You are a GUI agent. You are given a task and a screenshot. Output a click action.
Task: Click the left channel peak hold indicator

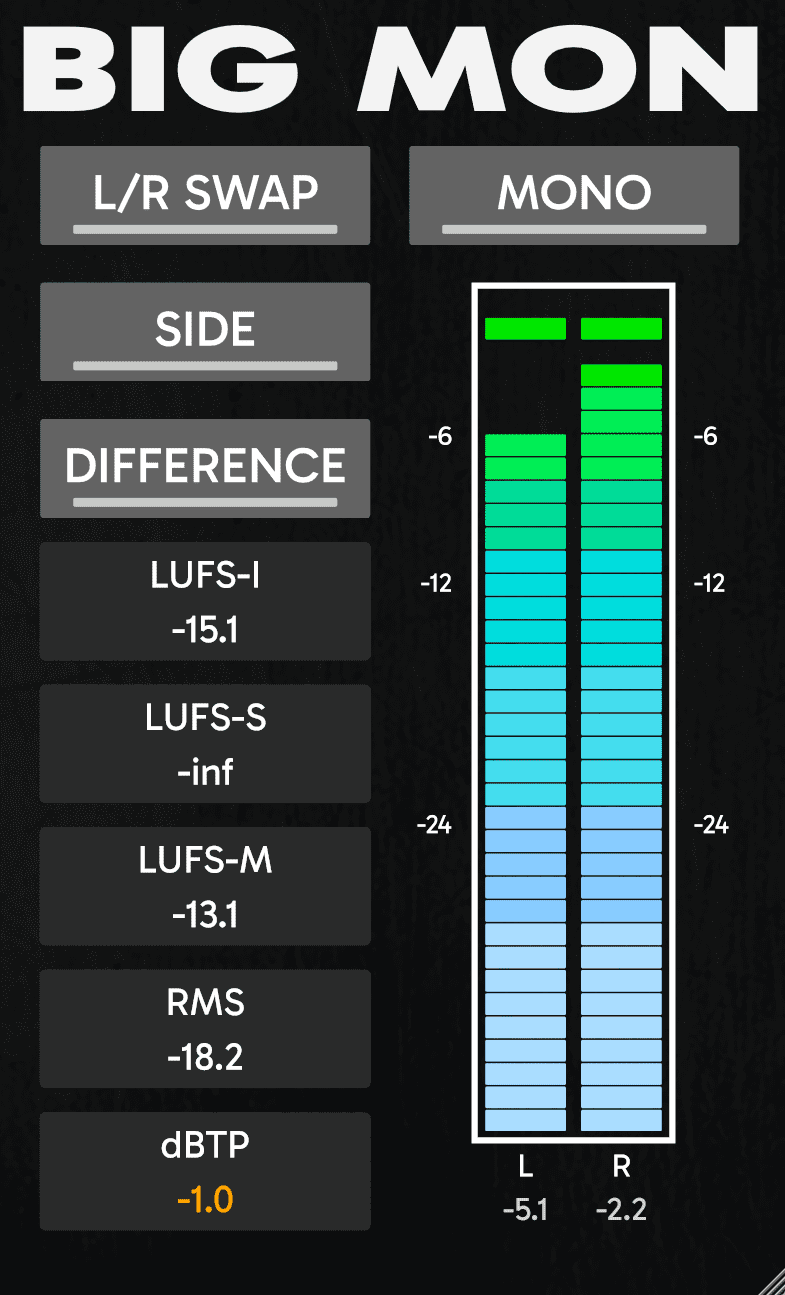tap(526, 328)
